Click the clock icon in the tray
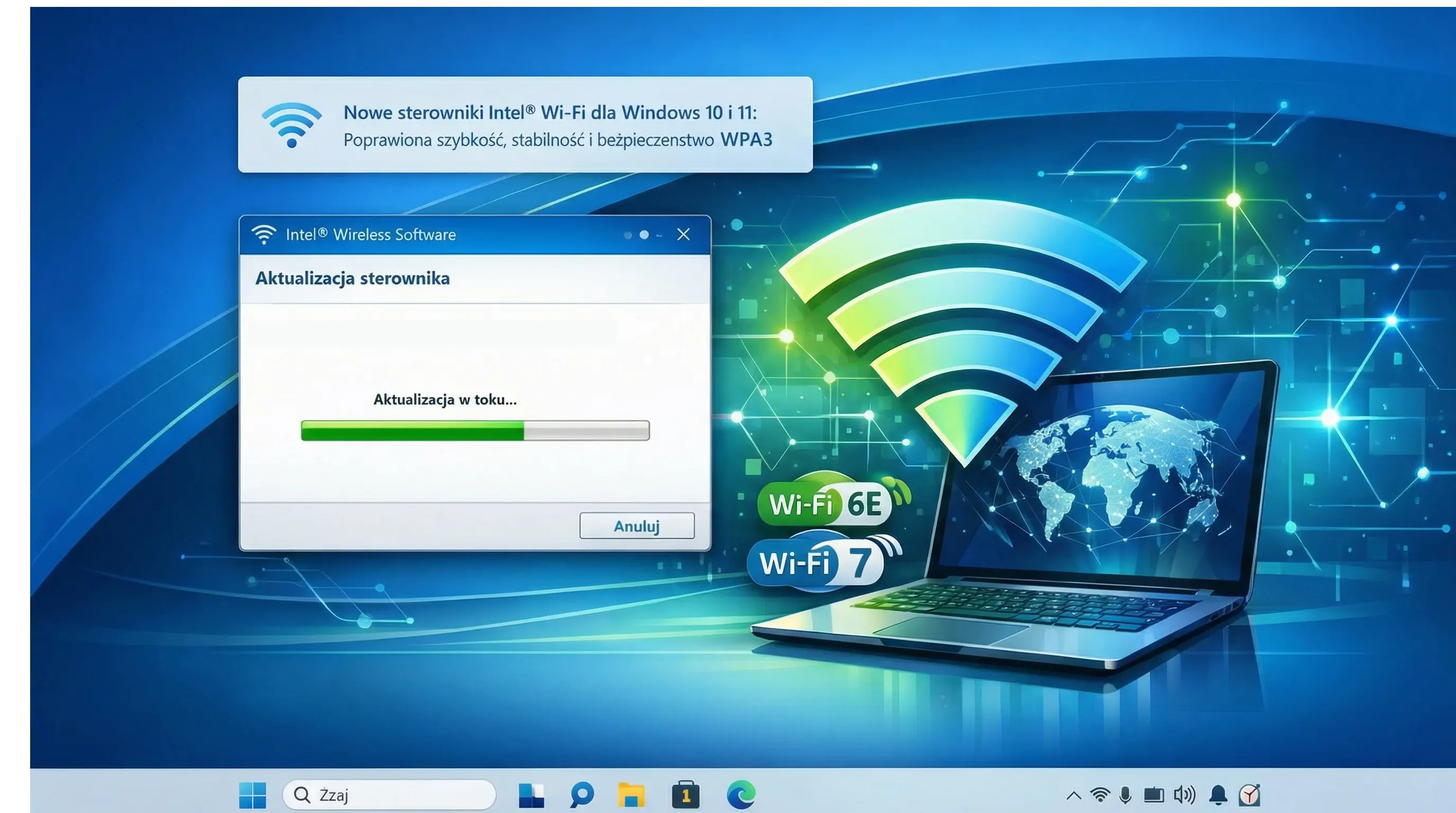 [x=1249, y=795]
